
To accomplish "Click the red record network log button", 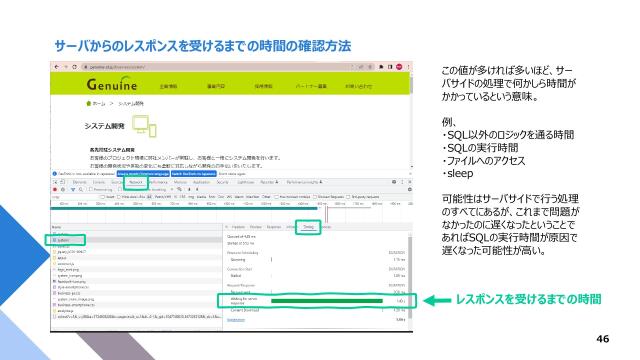I will (55, 189).
